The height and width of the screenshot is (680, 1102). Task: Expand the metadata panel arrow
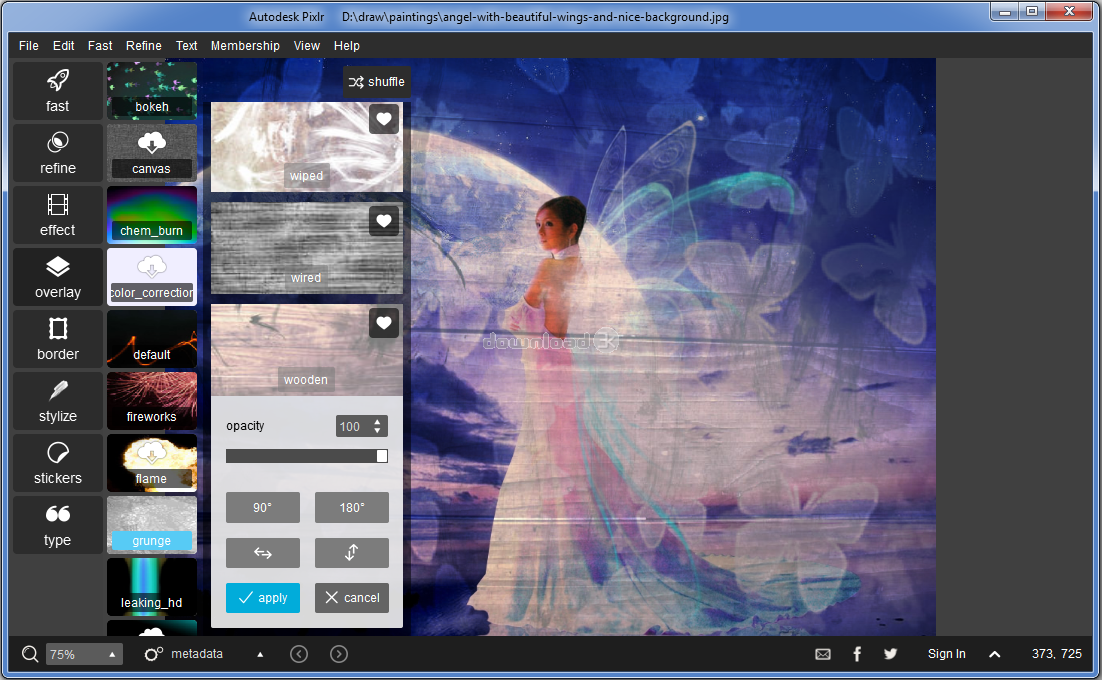coord(260,654)
